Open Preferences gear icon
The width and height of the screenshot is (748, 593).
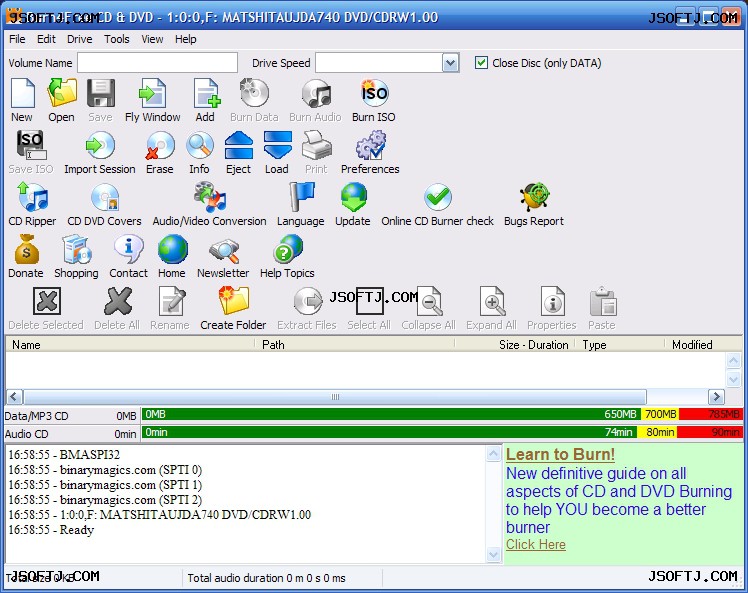click(370, 145)
